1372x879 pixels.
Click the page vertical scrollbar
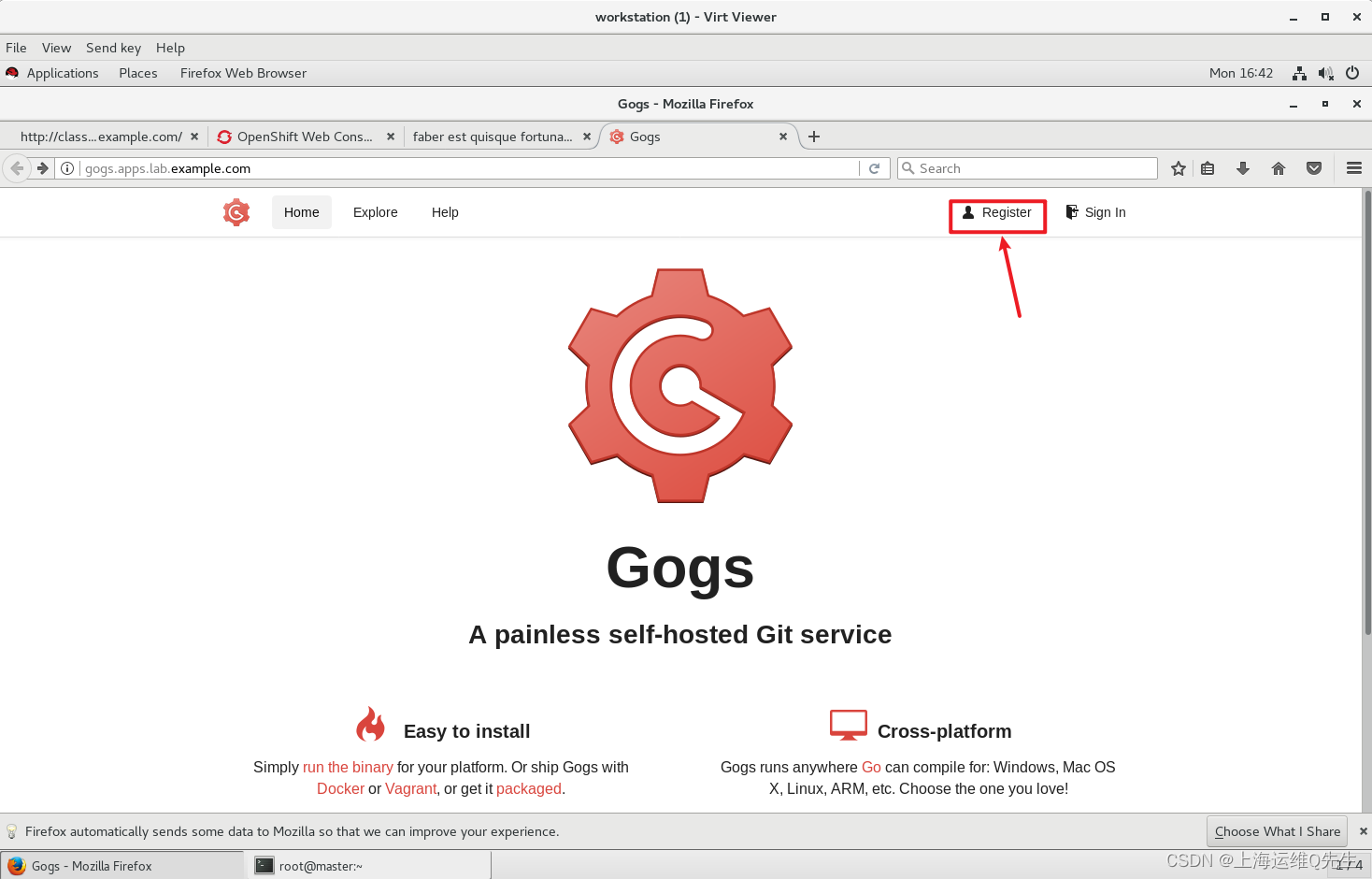click(1367, 411)
